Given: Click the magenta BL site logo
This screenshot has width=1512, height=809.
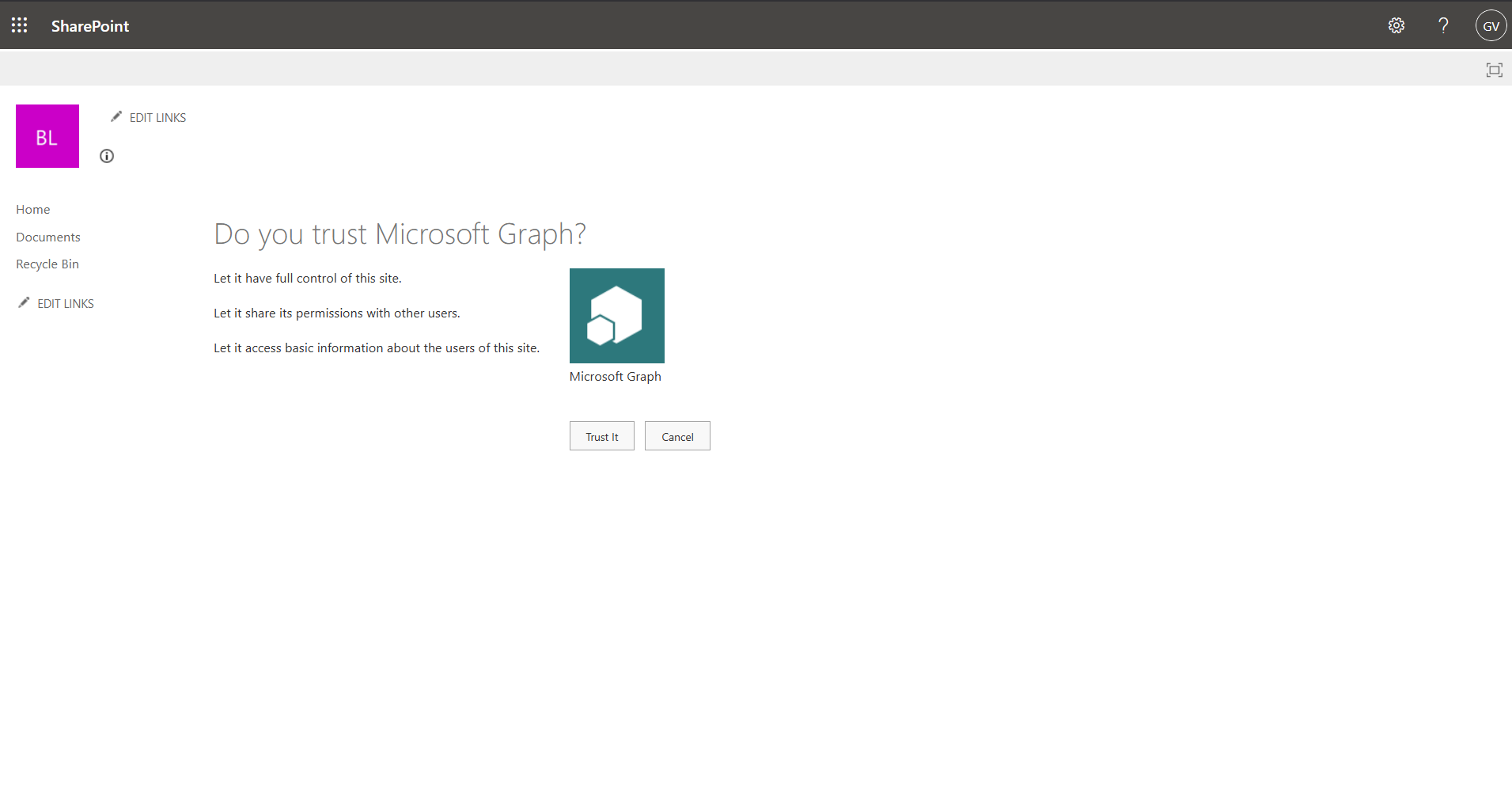Looking at the screenshot, I should coord(47,136).
